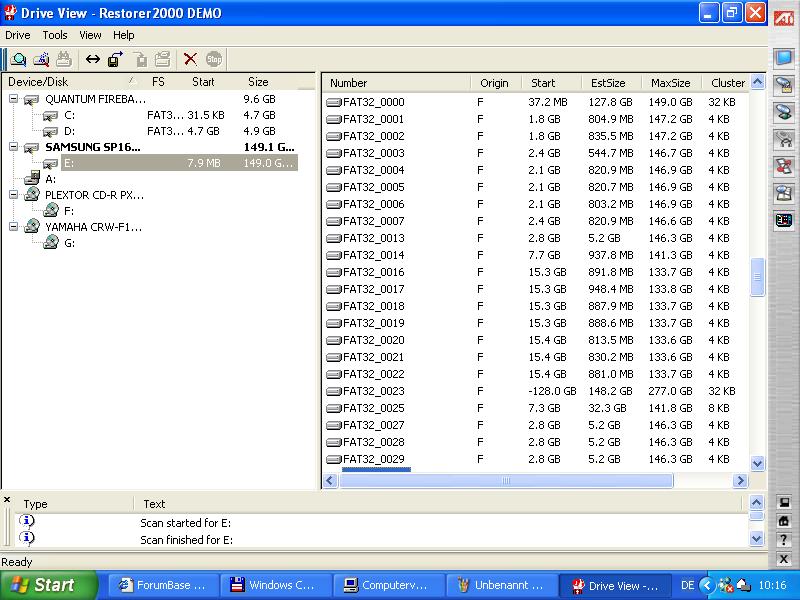Screen dimensions: 800x600
Task: Switch to the ForumBase taskbar window
Action: click(x=163, y=585)
